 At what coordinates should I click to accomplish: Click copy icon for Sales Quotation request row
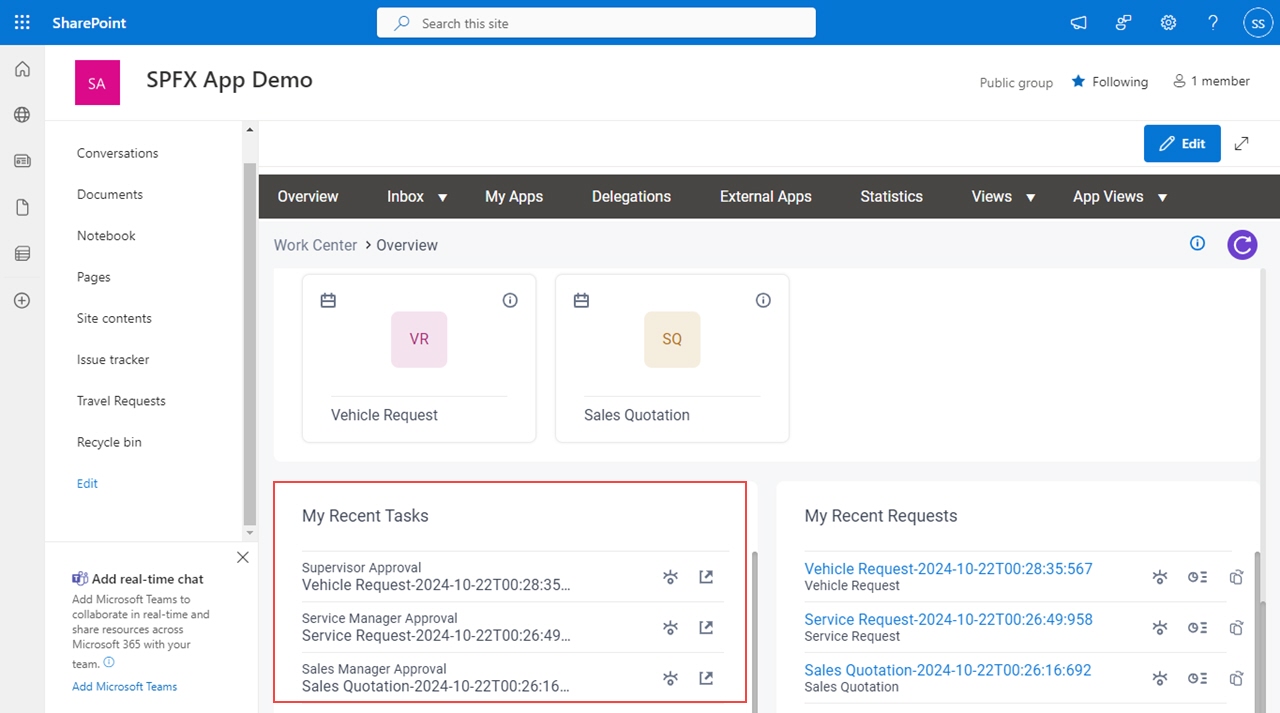point(1236,679)
